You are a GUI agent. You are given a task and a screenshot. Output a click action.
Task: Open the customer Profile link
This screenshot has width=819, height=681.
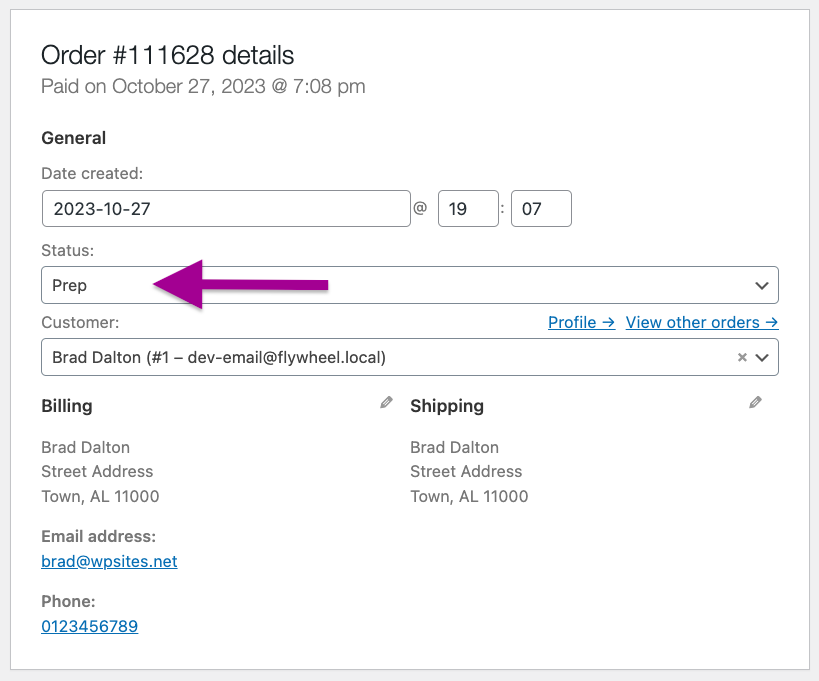coord(581,322)
